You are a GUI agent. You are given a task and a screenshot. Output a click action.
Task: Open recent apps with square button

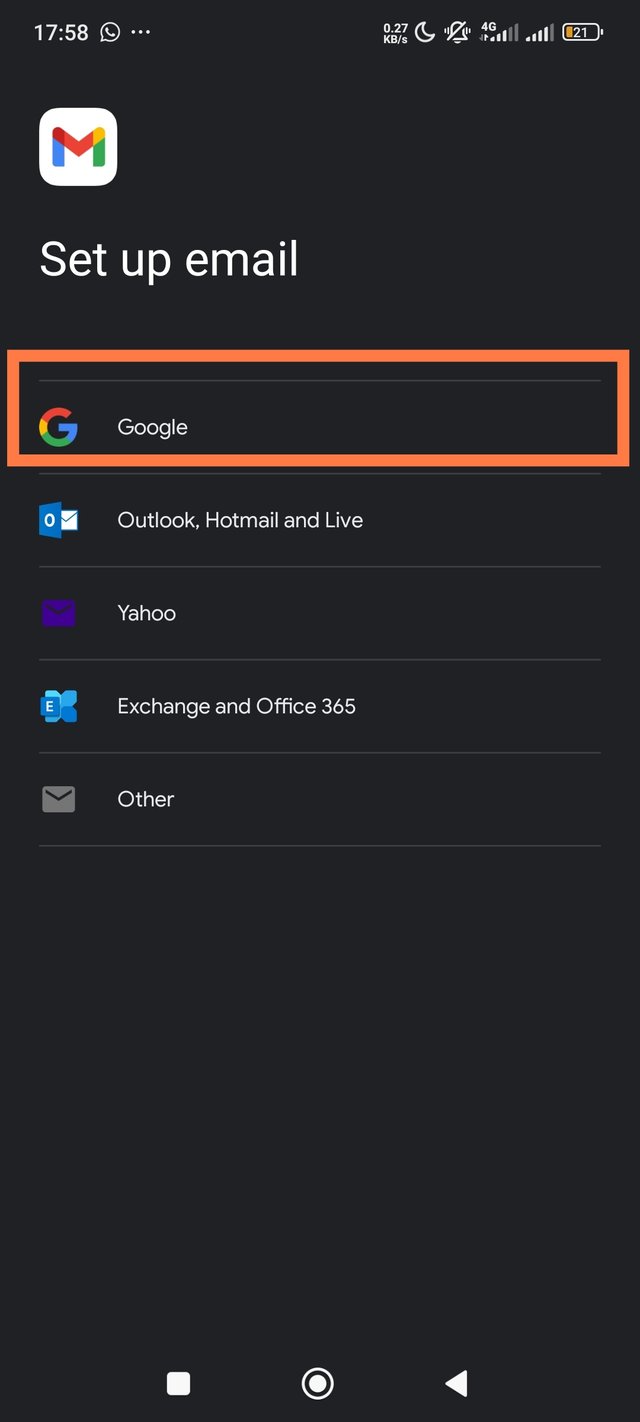coord(178,1383)
